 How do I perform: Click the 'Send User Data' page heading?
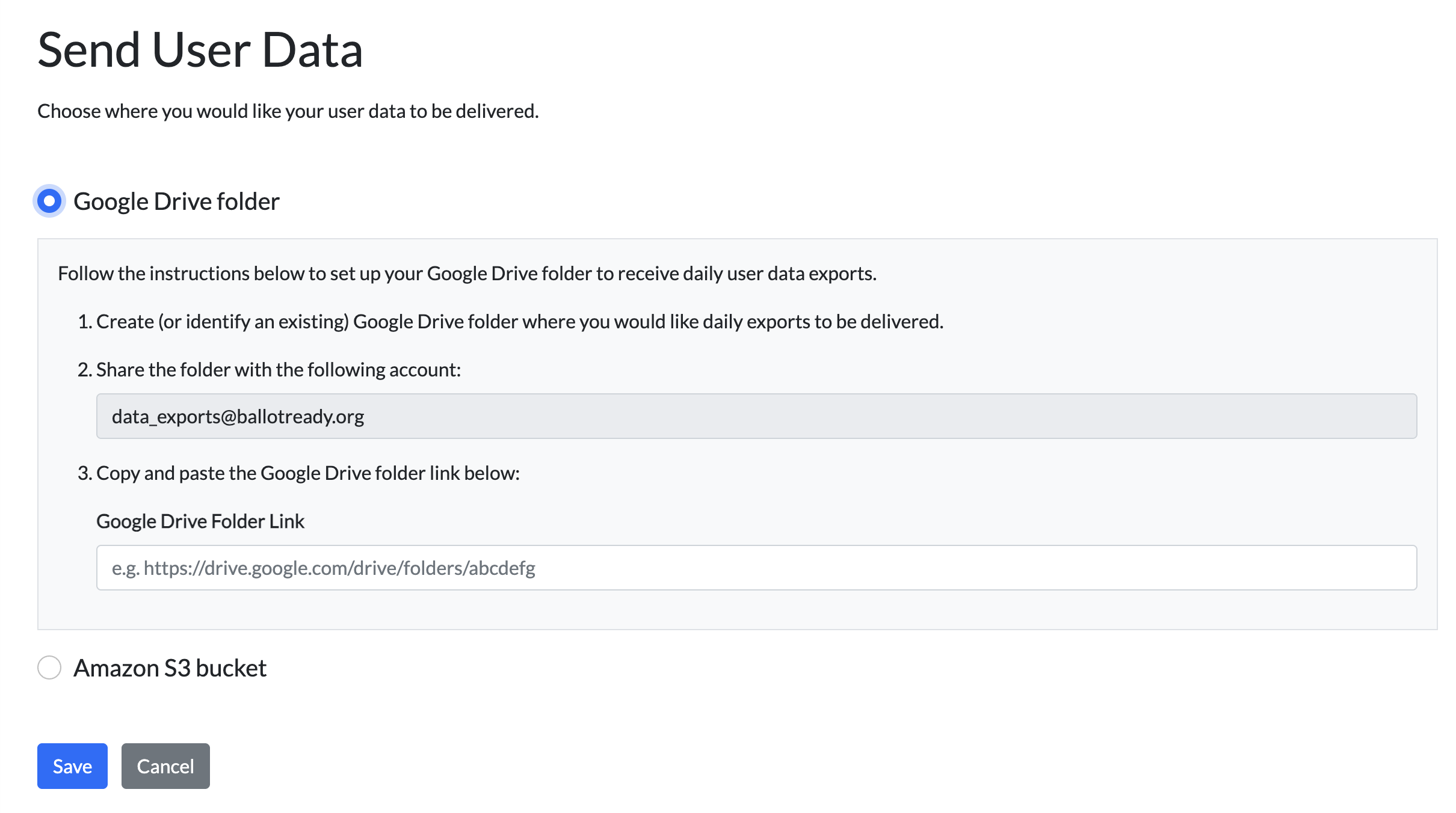[200, 50]
